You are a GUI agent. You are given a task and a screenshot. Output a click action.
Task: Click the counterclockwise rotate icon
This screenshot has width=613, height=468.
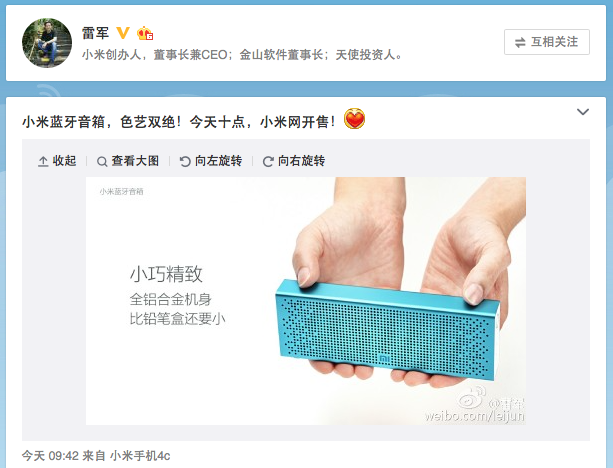(185, 161)
